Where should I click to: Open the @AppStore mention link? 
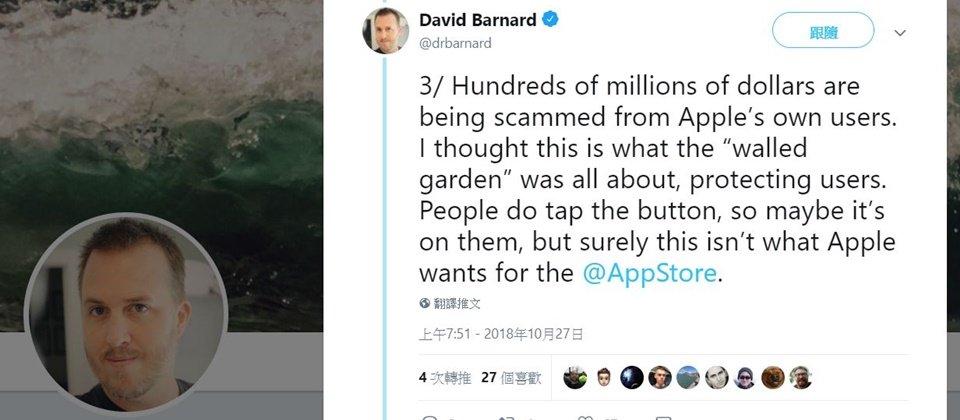pyautogui.click(x=649, y=273)
